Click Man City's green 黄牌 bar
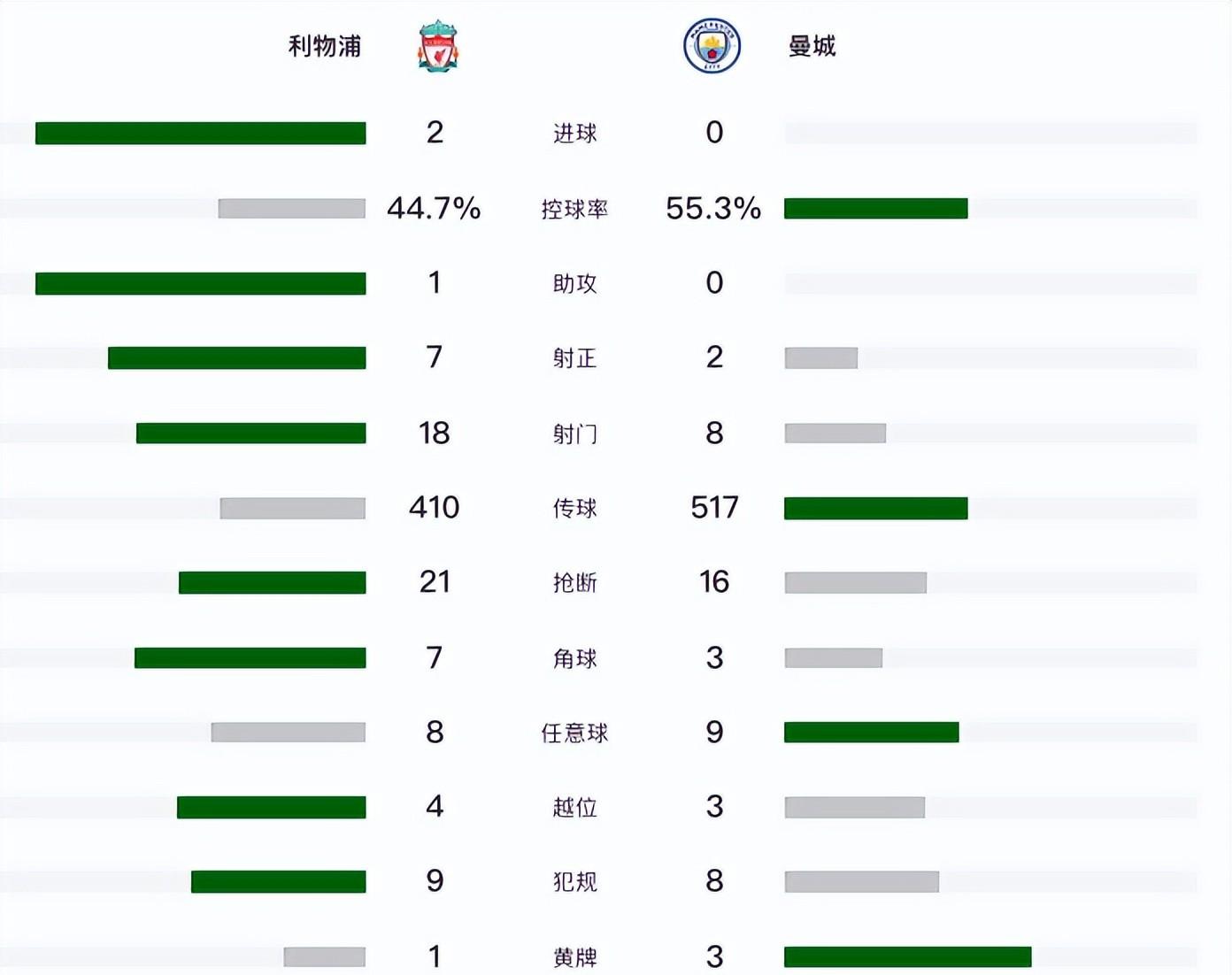This screenshot has height=975, width=1232. [907, 957]
